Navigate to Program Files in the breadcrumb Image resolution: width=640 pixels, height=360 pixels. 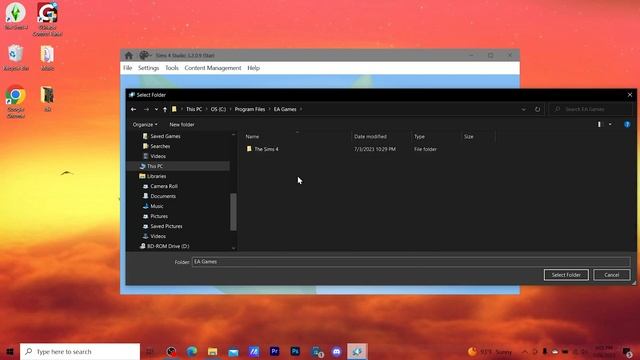pos(250,109)
